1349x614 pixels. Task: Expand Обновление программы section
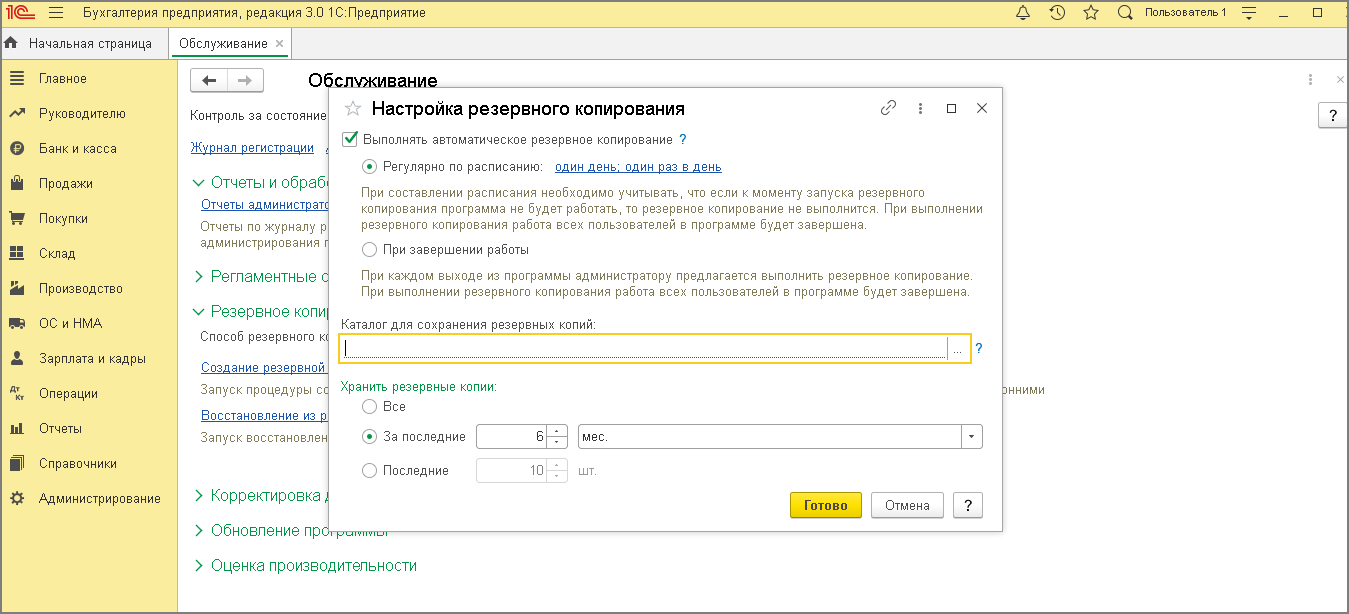[198, 530]
